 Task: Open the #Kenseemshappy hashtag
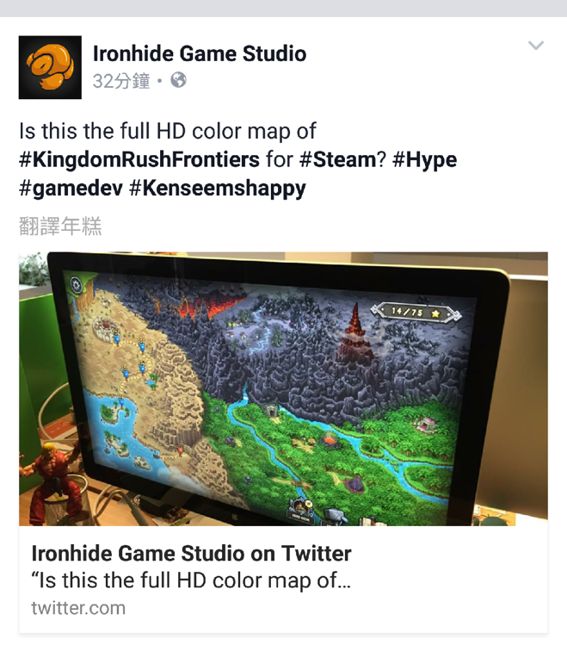[x=218, y=188]
